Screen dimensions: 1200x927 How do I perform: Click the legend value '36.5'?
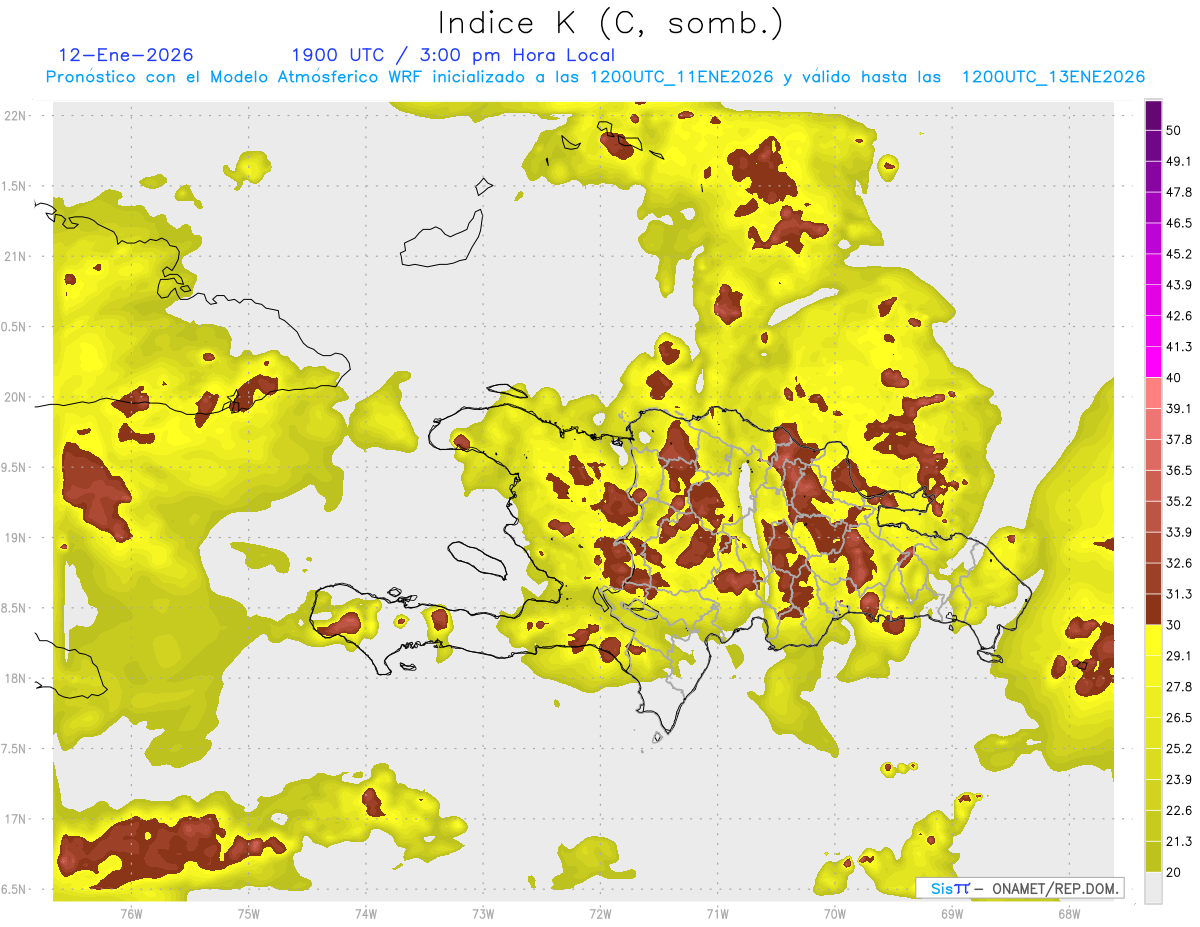pos(1179,470)
